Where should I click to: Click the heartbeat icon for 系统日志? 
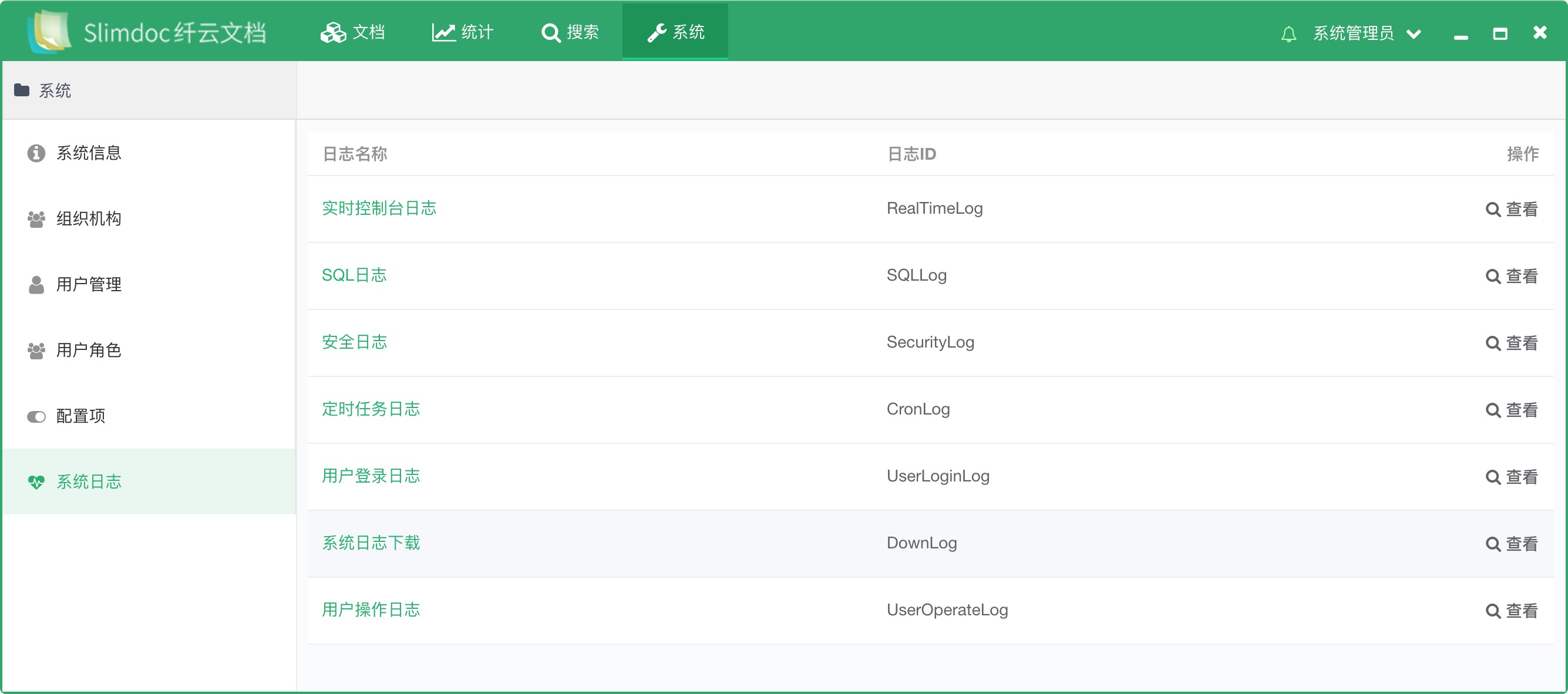click(x=36, y=482)
